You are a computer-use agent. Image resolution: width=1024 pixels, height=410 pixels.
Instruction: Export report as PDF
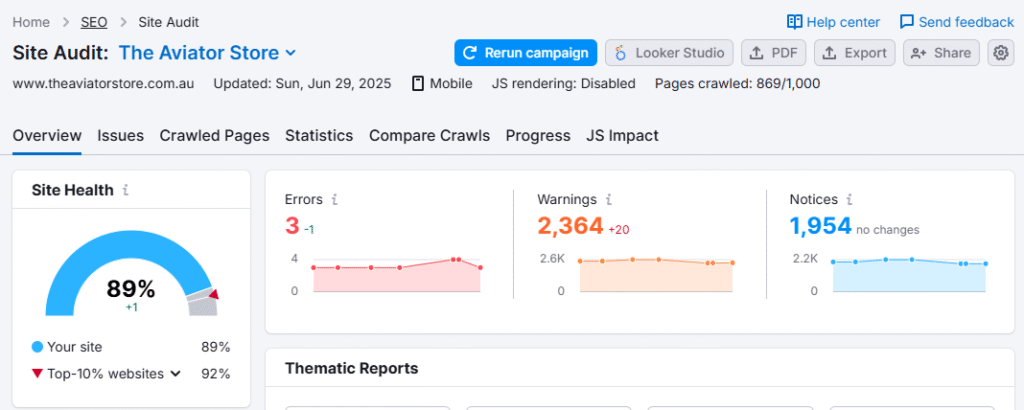[x=773, y=53]
